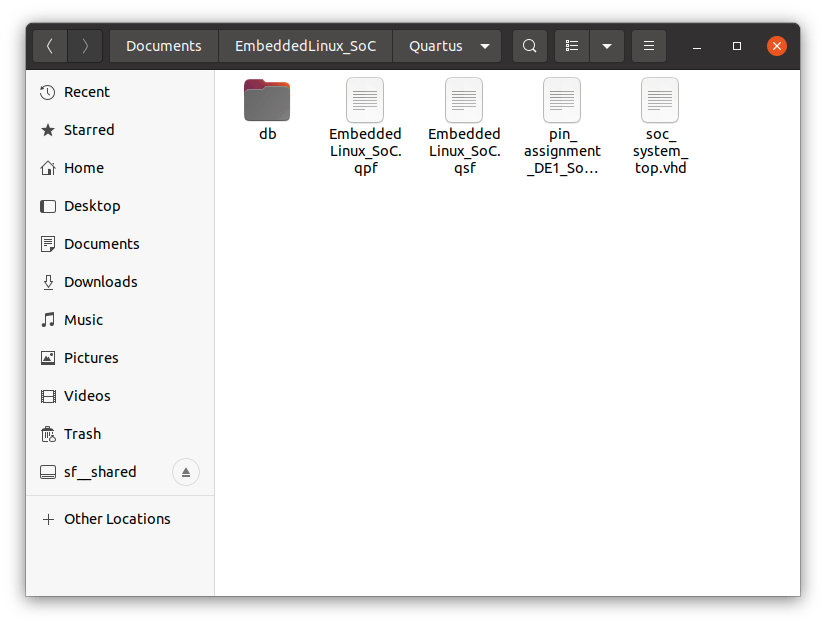Navigate back with the left arrow button
The image size is (826, 625).
49,45
